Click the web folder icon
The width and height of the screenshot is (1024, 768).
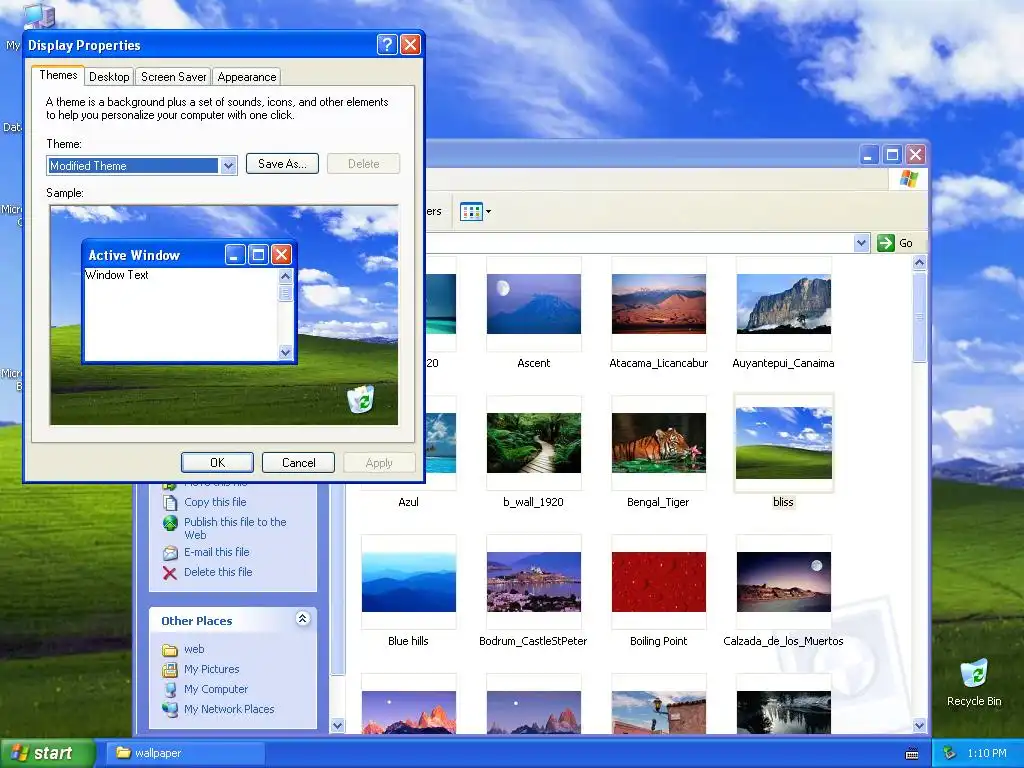point(170,650)
